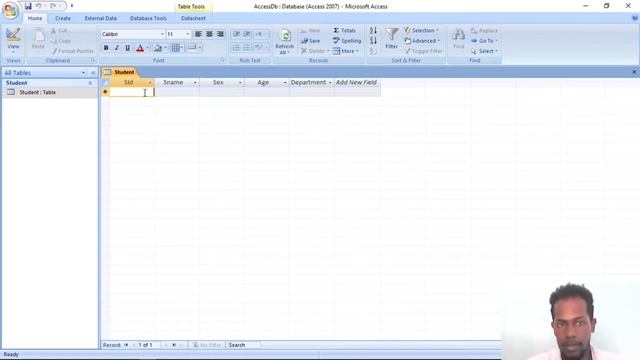Open the Create ribbon tab
The height and width of the screenshot is (360, 640).
63,18
